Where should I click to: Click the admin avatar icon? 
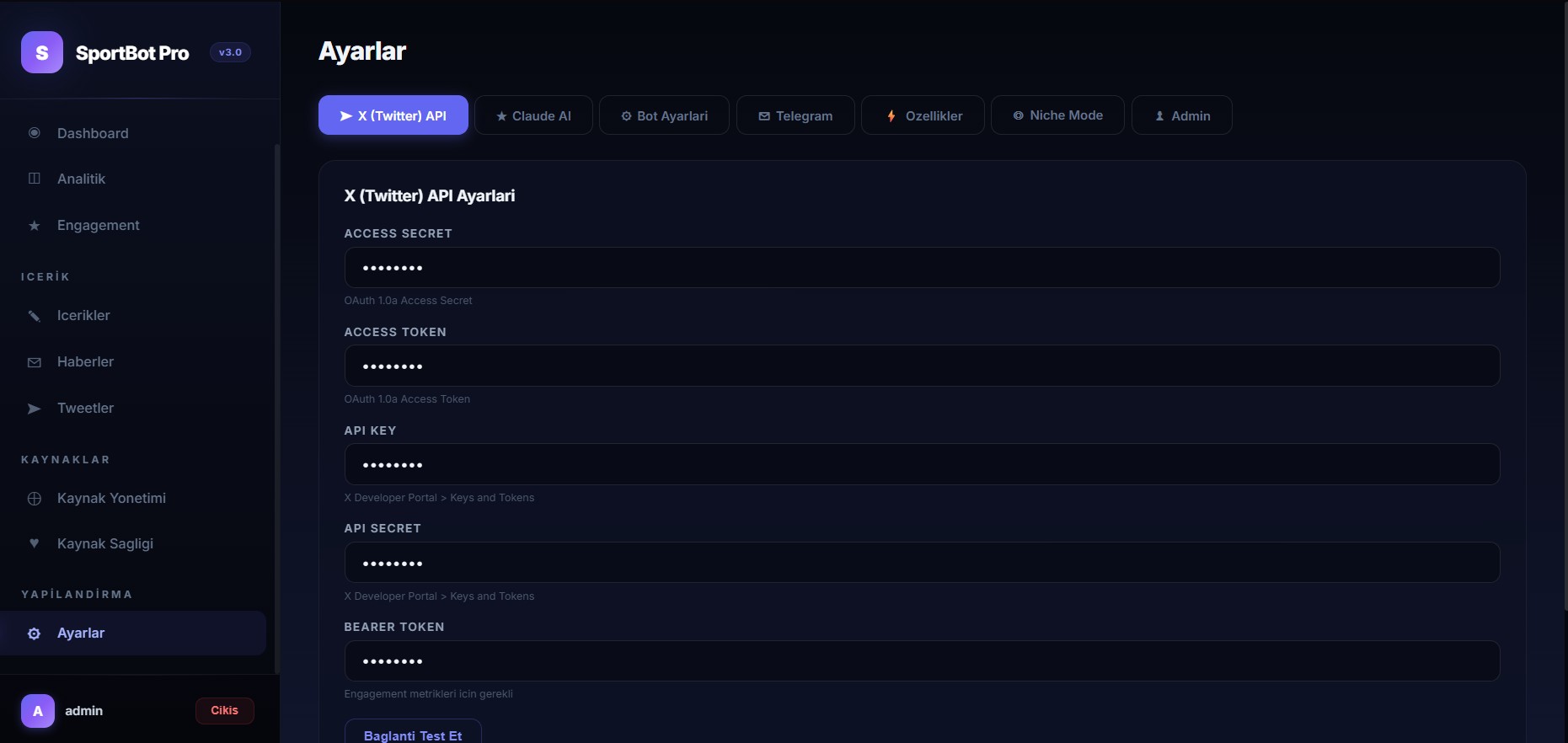pos(38,711)
